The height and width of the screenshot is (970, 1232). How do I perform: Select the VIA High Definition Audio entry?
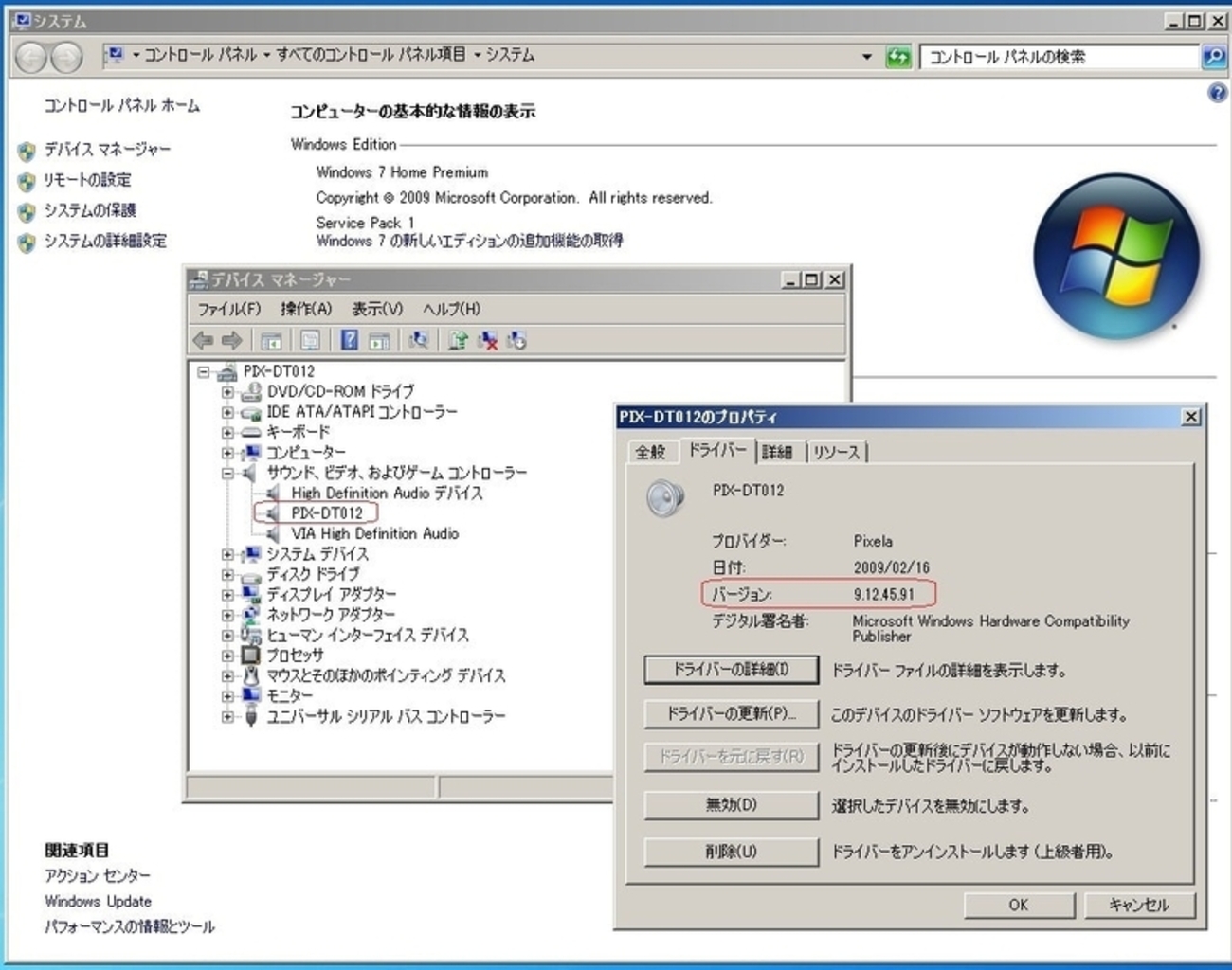[375, 533]
